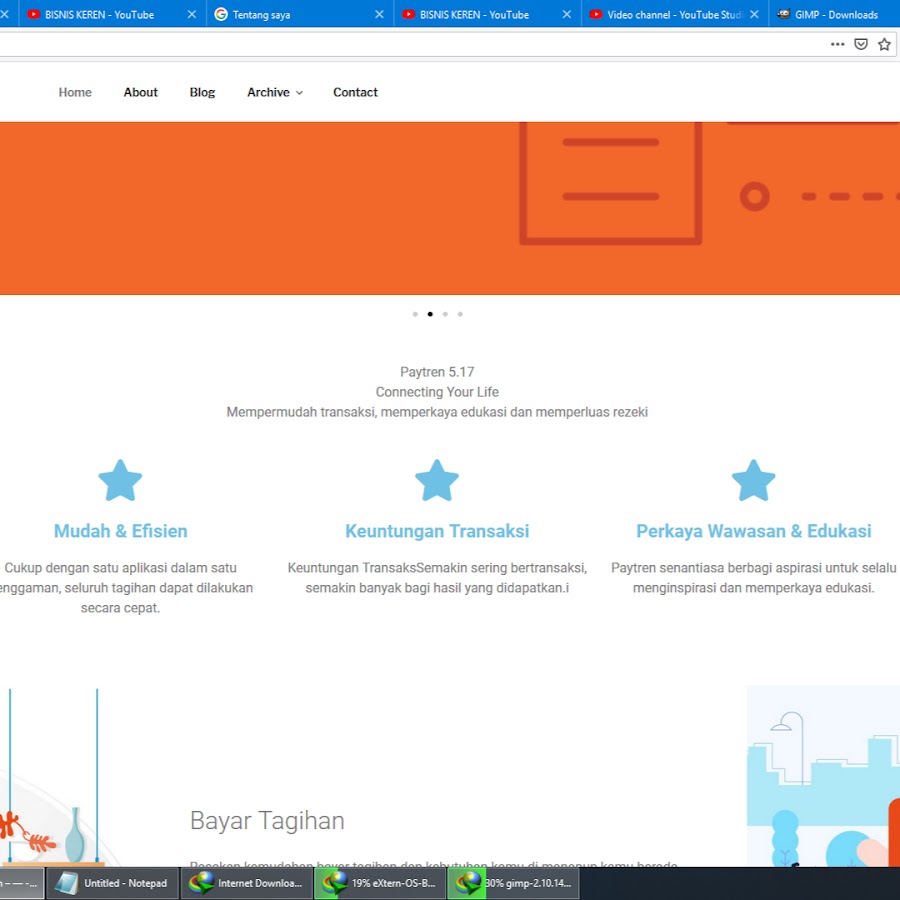The image size is (900, 900).
Task: Close the Tentang saya tab
Action: click(379, 14)
